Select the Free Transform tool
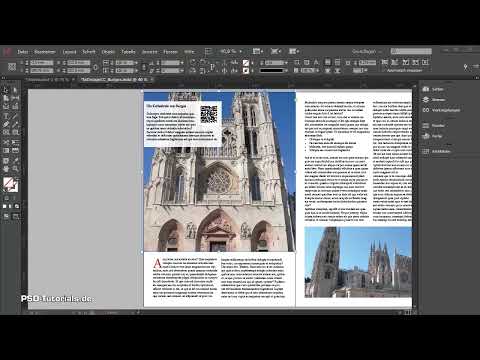 point(15,142)
